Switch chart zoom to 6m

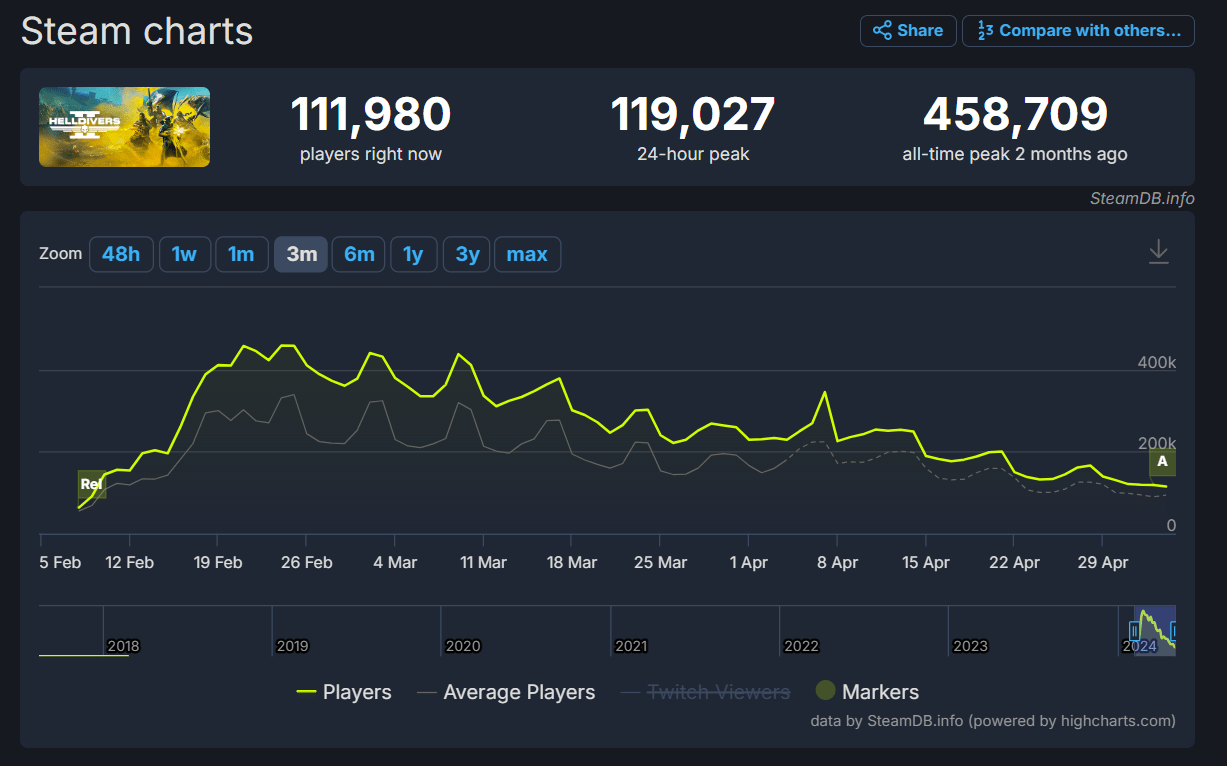(359, 254)
